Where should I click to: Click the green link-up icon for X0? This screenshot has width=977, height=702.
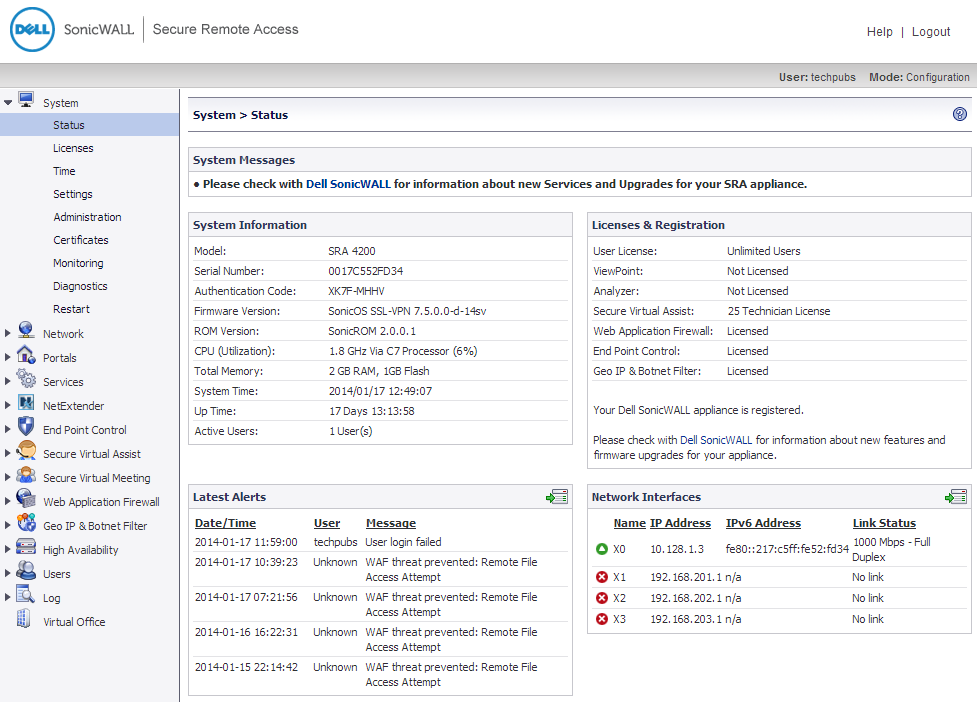click(602, 549)
